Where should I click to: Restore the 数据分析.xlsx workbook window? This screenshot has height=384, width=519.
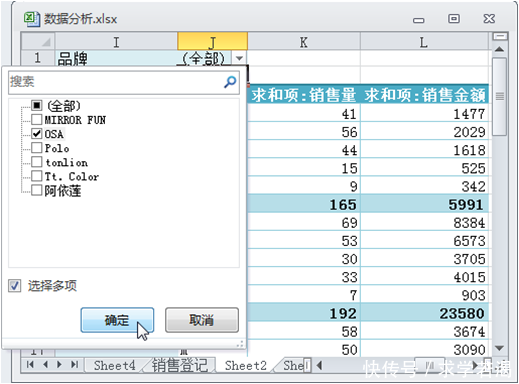(x=454, y=18)
